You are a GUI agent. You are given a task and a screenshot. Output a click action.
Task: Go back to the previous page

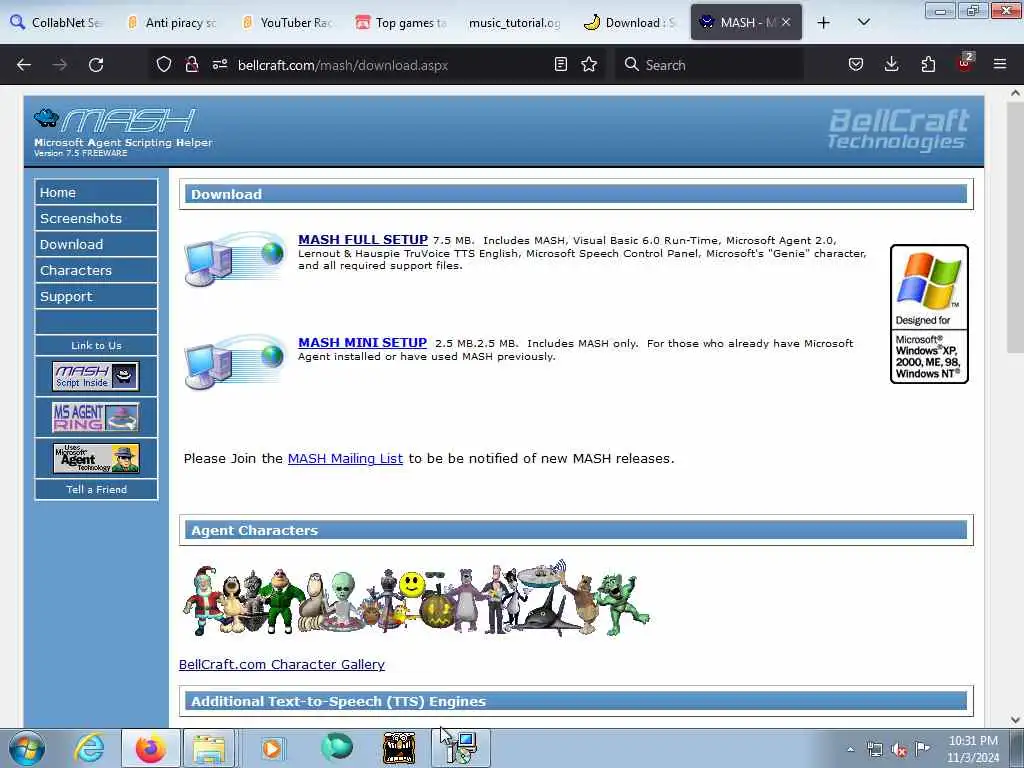tap(24, 65)
